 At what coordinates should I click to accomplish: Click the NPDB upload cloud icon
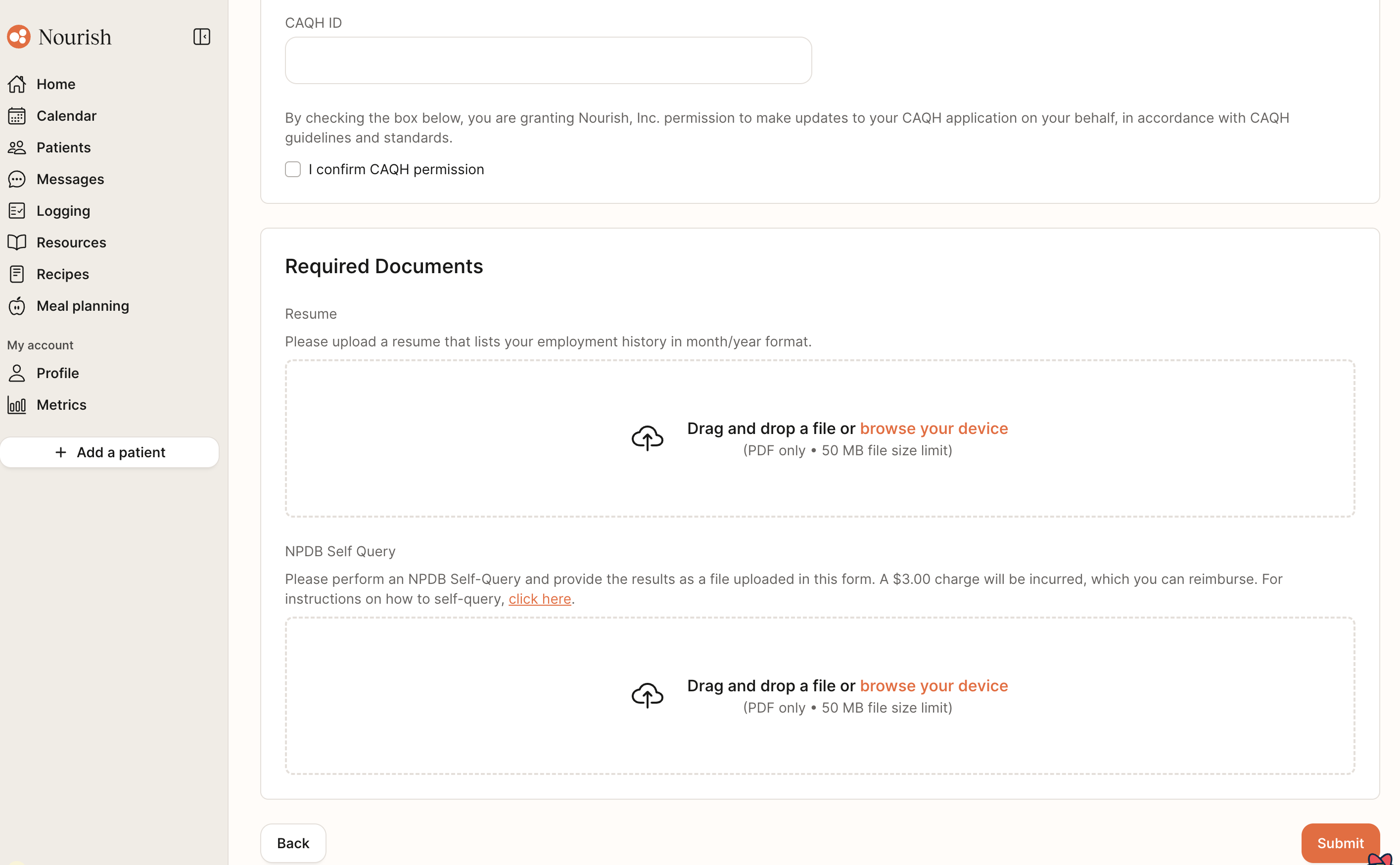(x=647, y=696)
